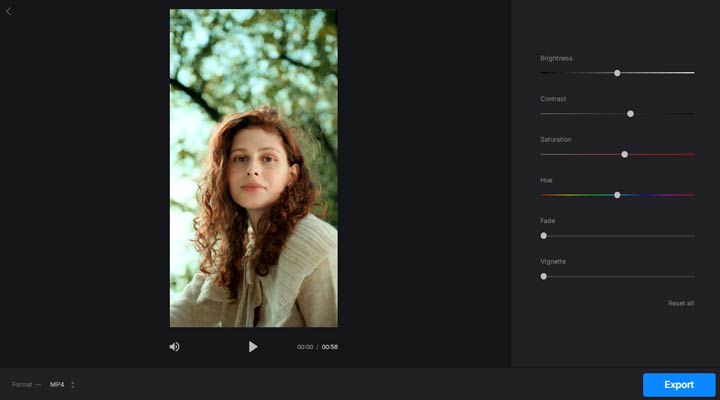Click the Brightness label
720x400 pixels.
556,58
